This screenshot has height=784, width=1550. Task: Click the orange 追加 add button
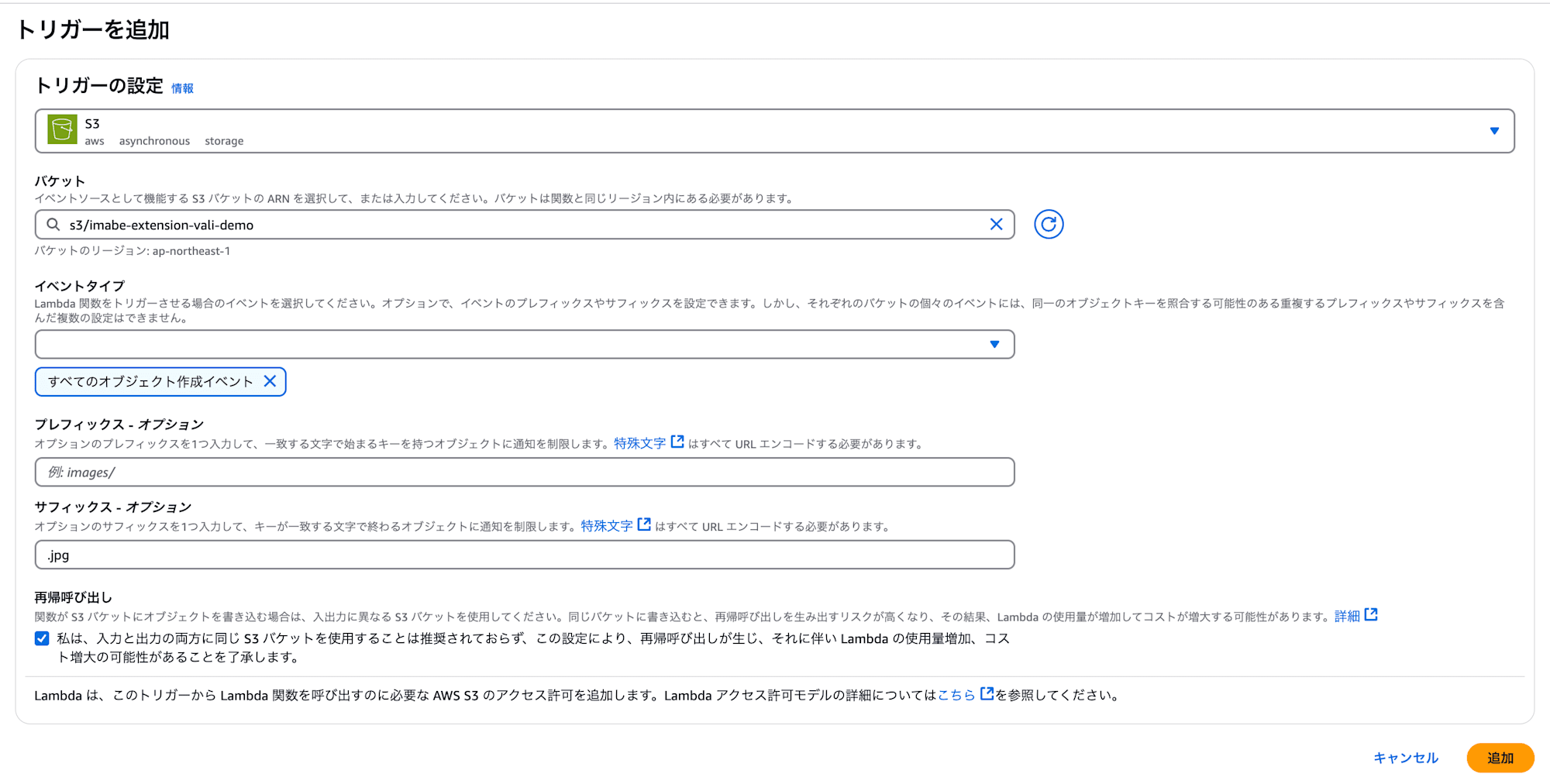point(1500,758)
